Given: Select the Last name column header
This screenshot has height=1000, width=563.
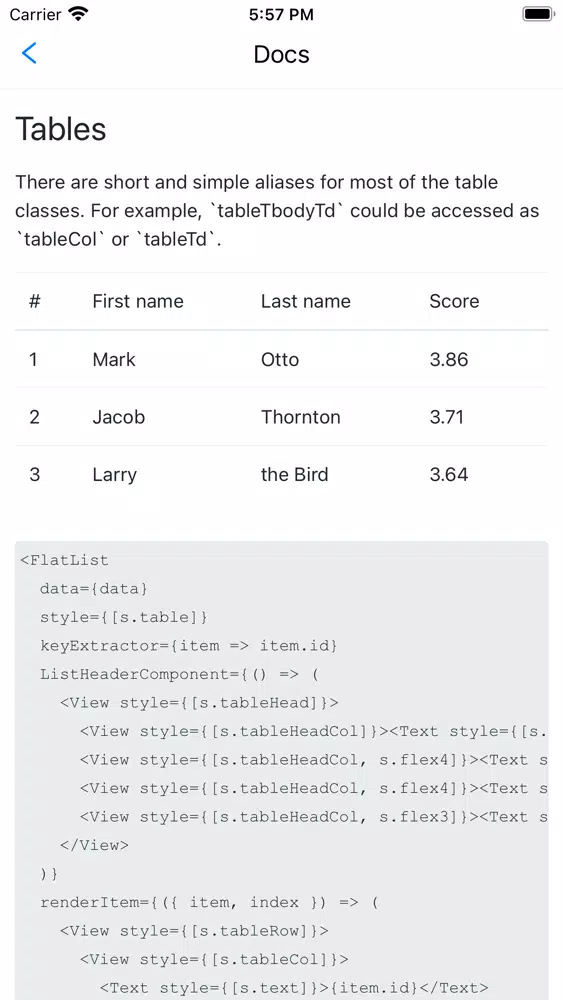Looking at the screenshot, I should (x=305, y=301).
